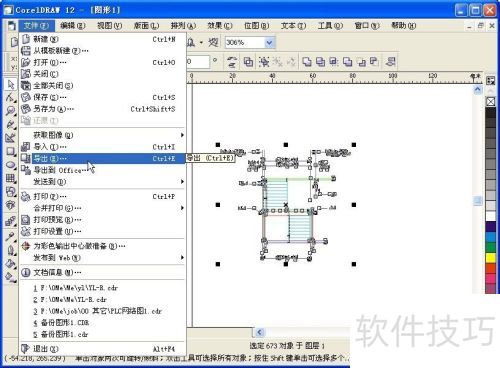Click the Intersect shaping icon
The height and width of the screenshot is (368, 500).
pyautogui.click(x=334, y=62)
